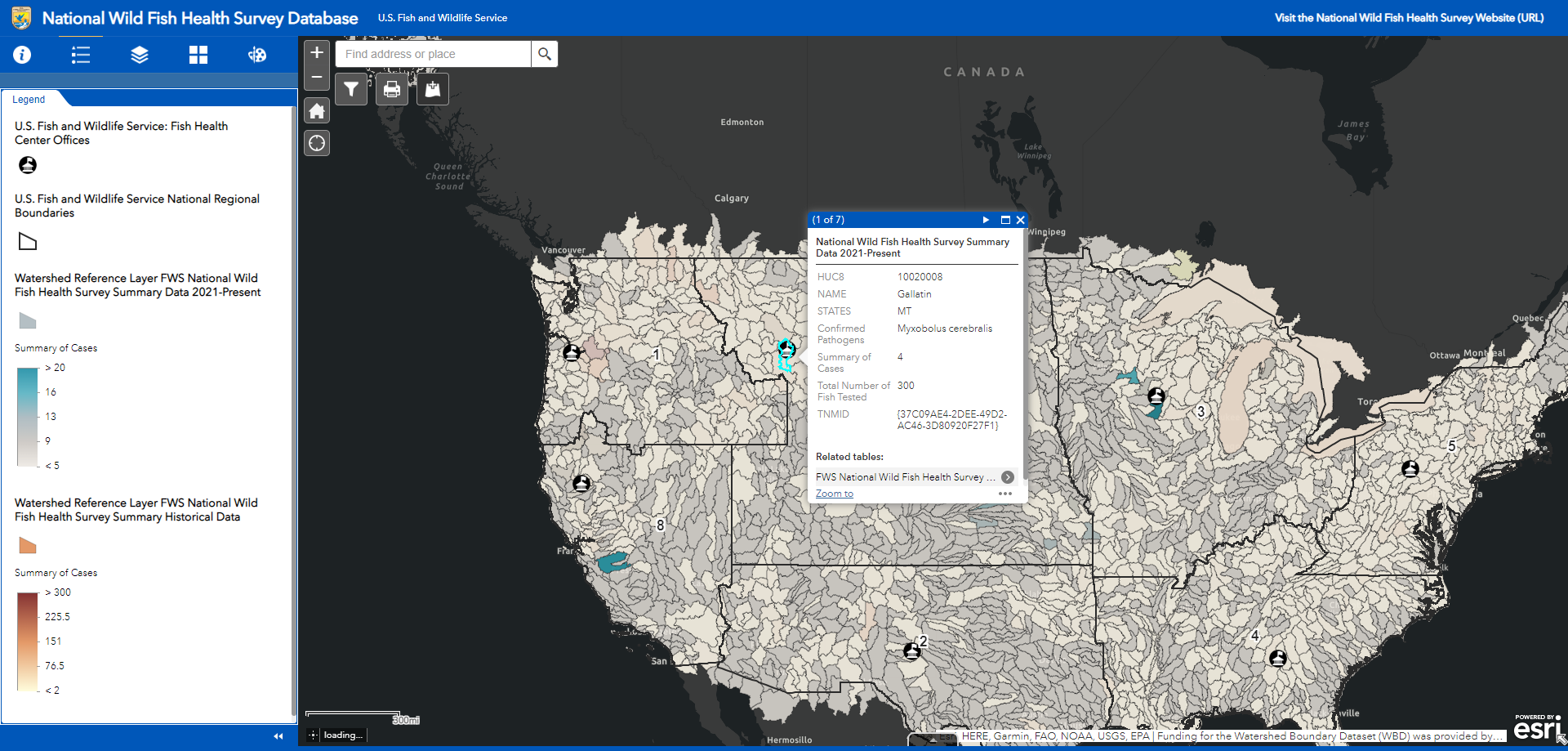Image resolution: width=1568 pixels, height=751 pixels.
Task: Click the Find address or place field
Action: click(433, 54)
